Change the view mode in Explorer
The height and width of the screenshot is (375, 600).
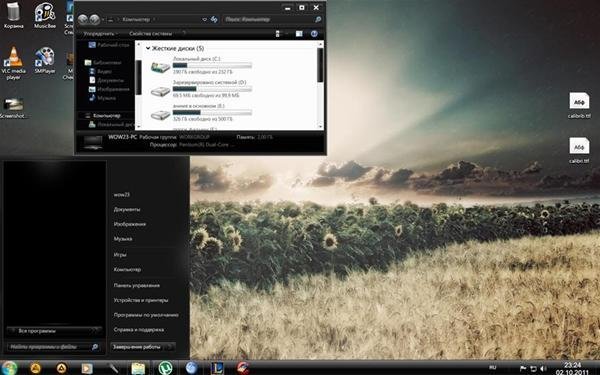click(x=278, y=34)
